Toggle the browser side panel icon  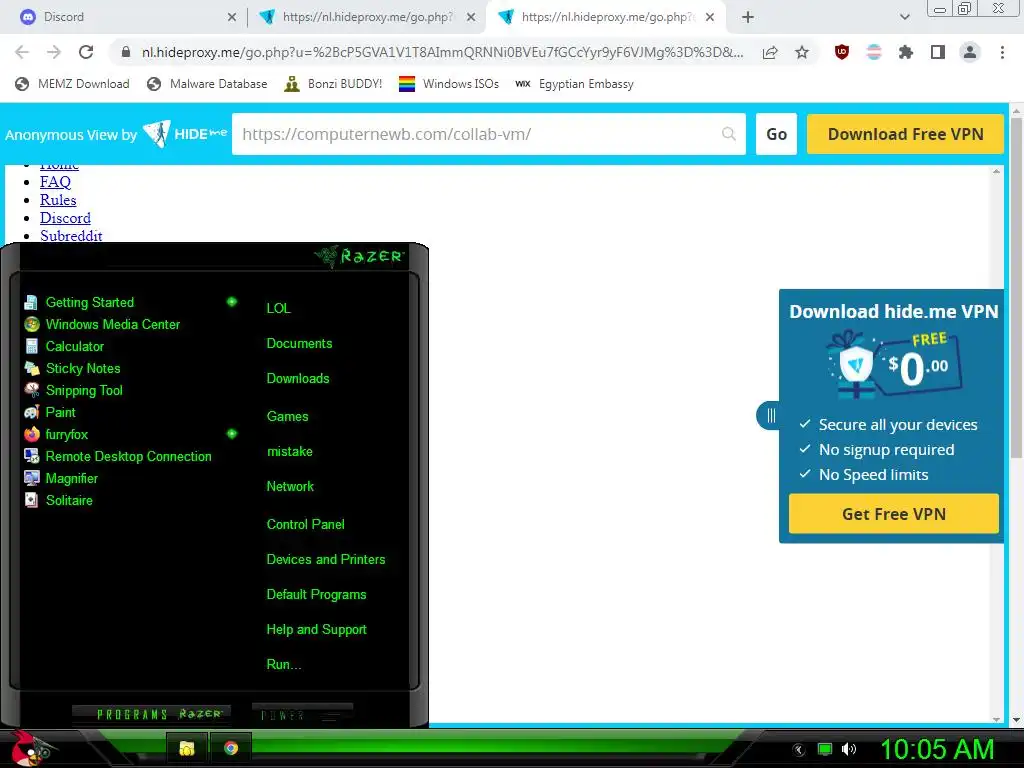(x=938, y=52)
